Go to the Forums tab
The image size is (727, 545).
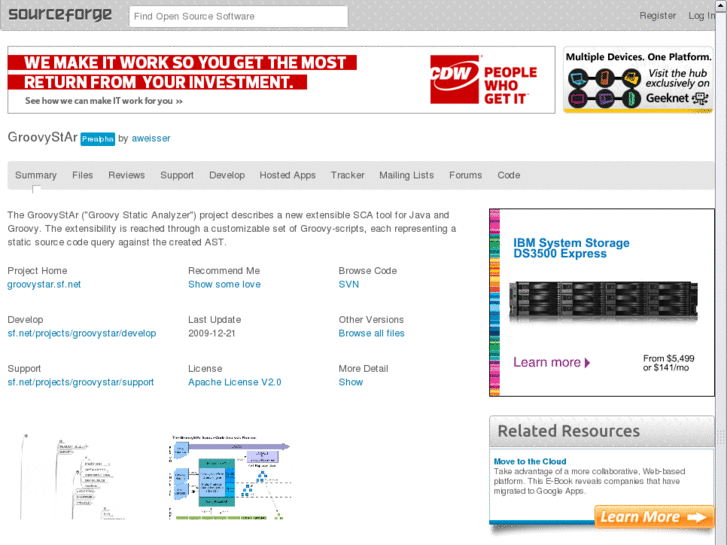[466, 175]
